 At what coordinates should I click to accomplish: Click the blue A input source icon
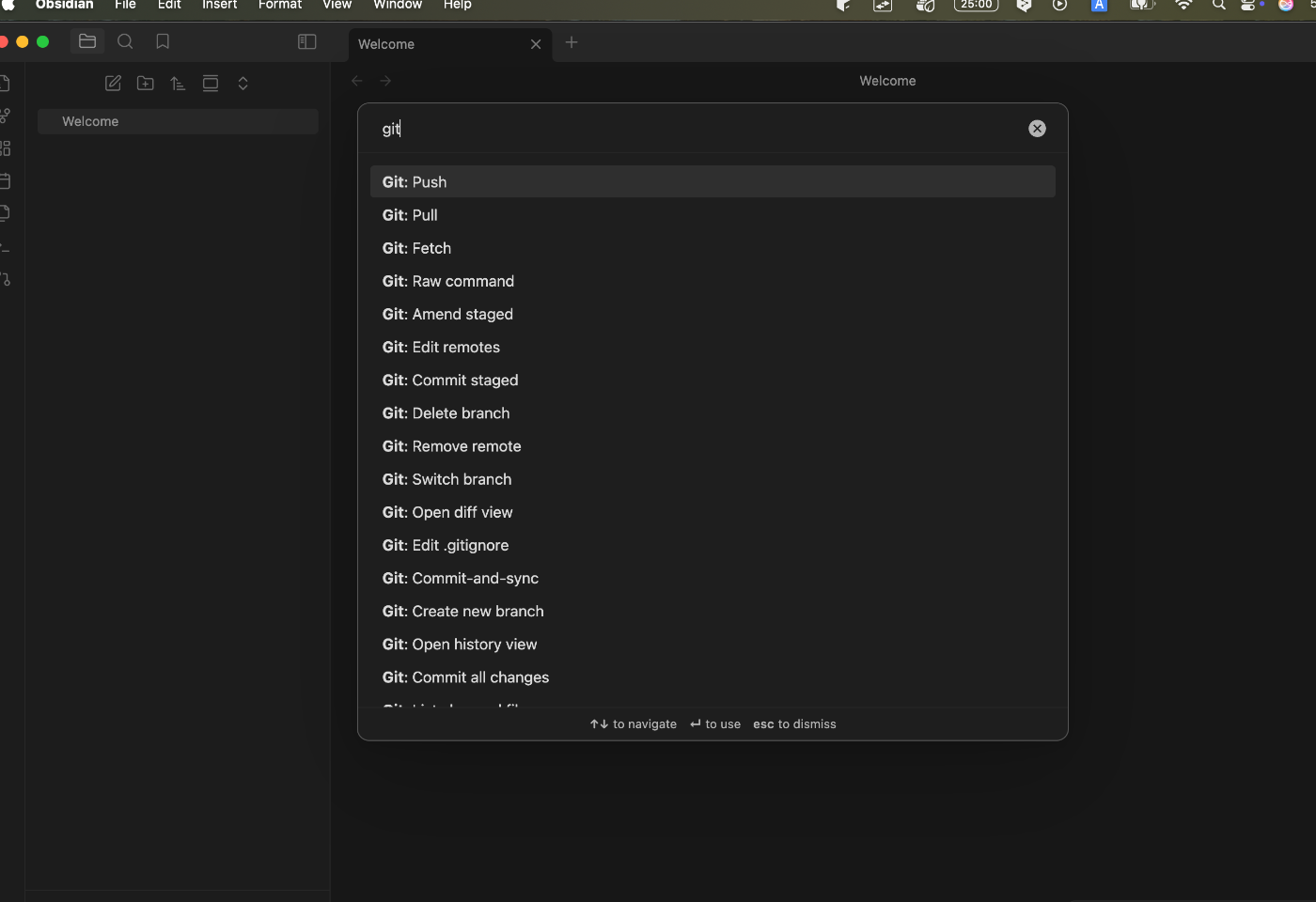[x=1099, y=5]
